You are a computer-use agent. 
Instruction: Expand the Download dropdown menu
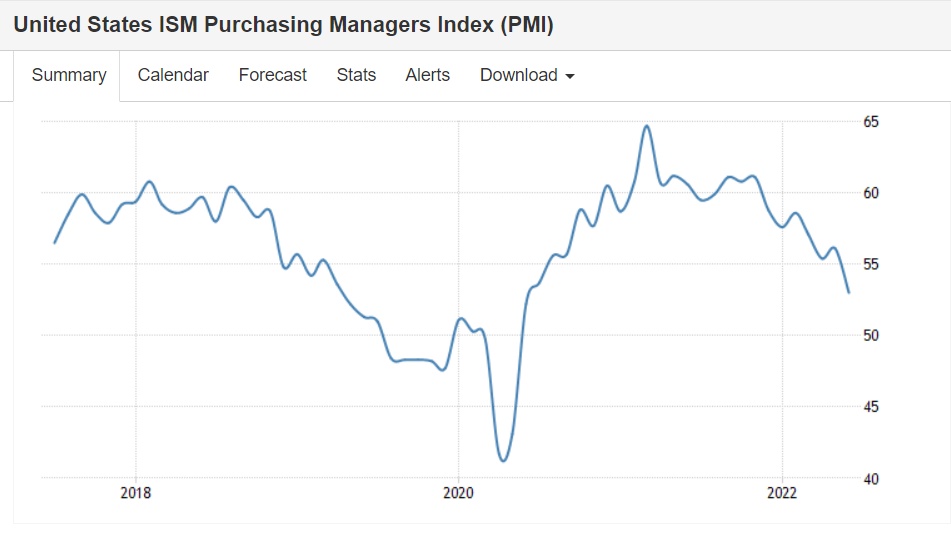coord(527,75)
